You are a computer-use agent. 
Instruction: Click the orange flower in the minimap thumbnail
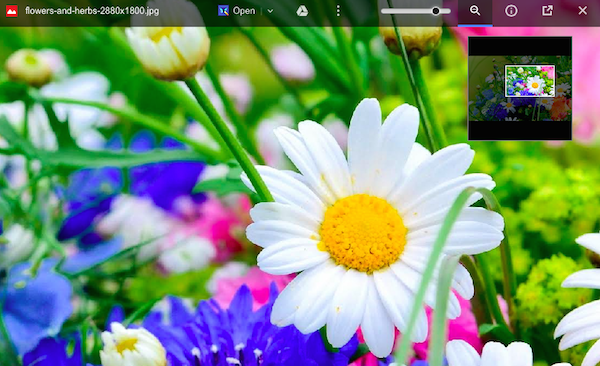(x=560, y=109)
